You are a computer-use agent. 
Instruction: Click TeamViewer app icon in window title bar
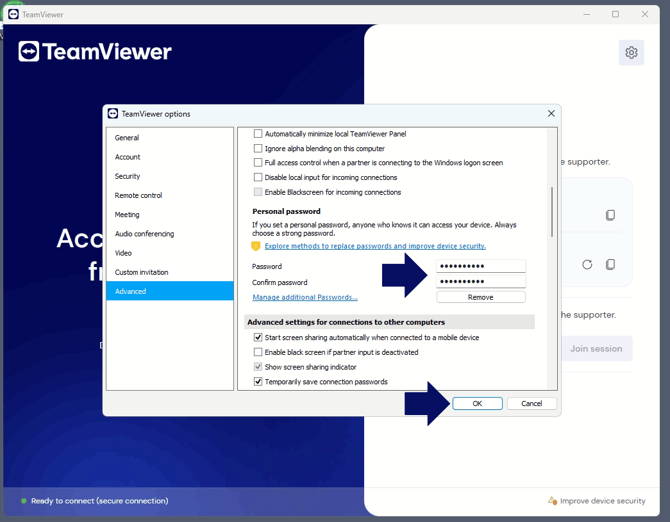click(13, 15)
